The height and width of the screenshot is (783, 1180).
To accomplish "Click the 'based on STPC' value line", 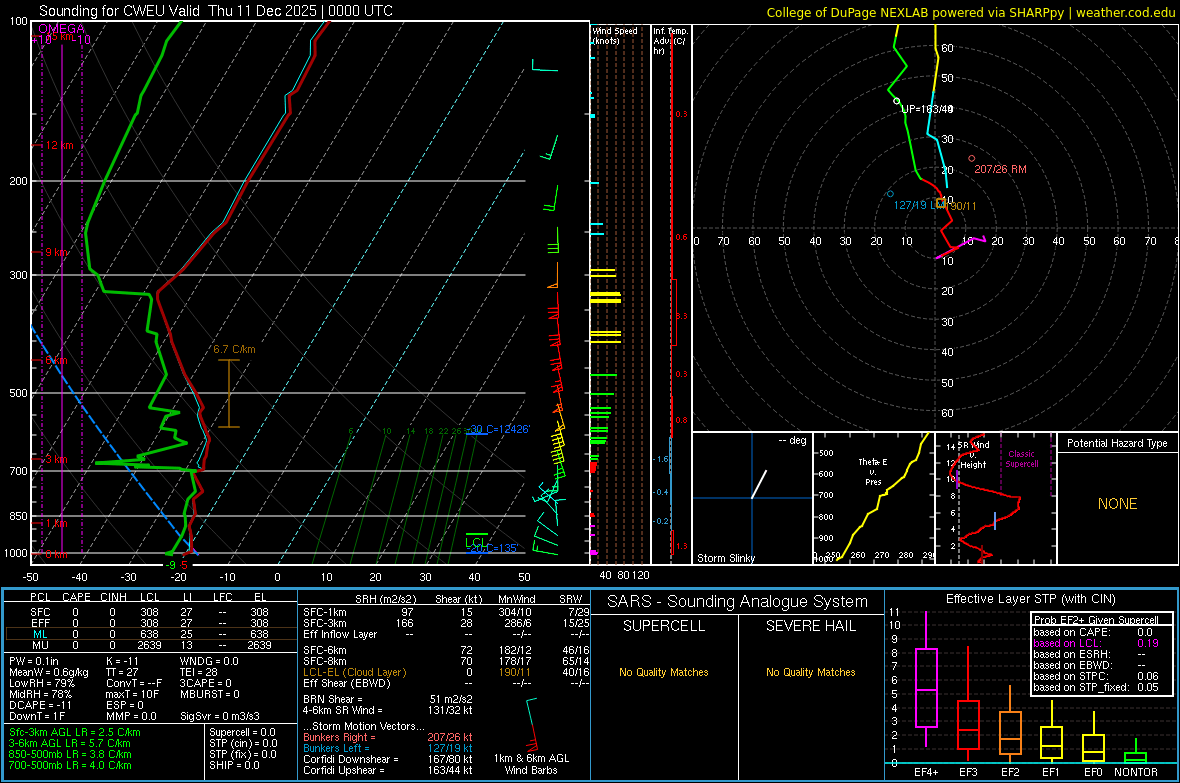I will 1096,676.
